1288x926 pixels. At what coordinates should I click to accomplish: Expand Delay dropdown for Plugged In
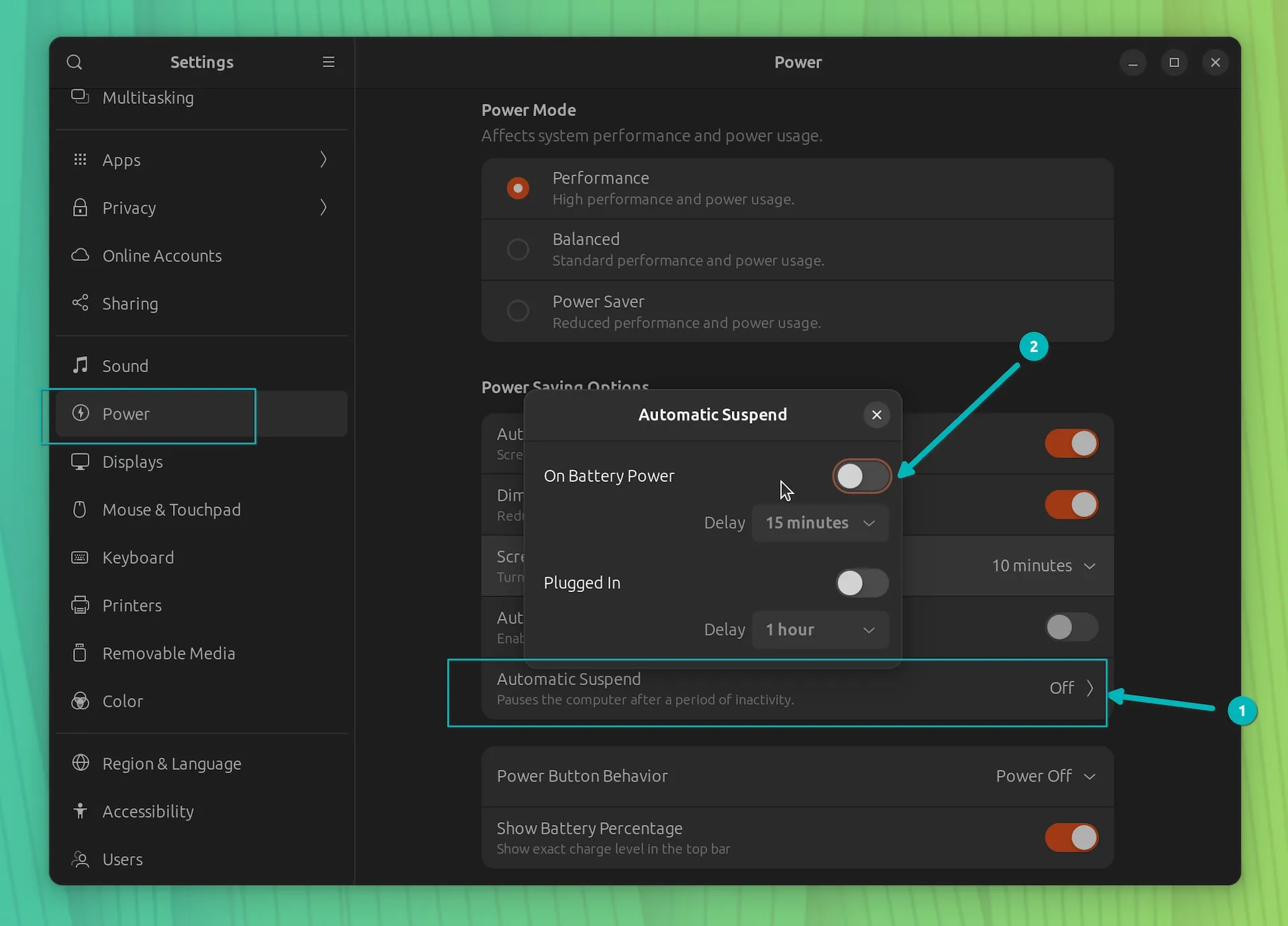pyautogui.click(x=820, y=629)
